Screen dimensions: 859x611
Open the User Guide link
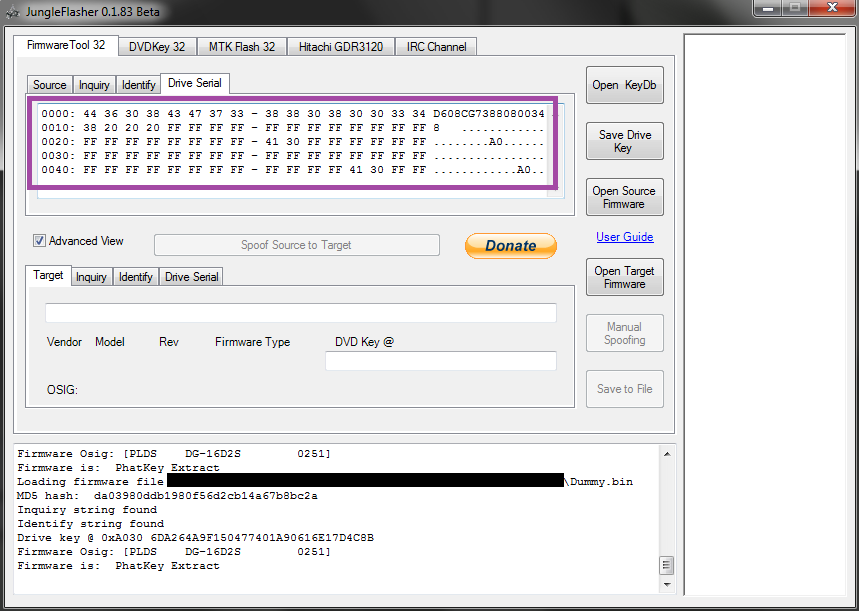coord(625,237)
